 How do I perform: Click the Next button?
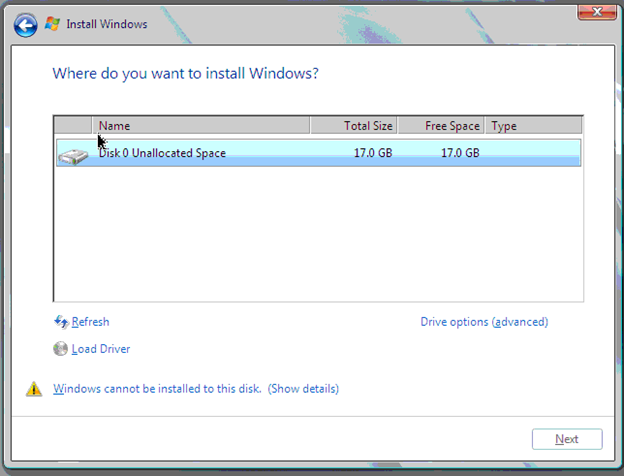pos(567,439)
